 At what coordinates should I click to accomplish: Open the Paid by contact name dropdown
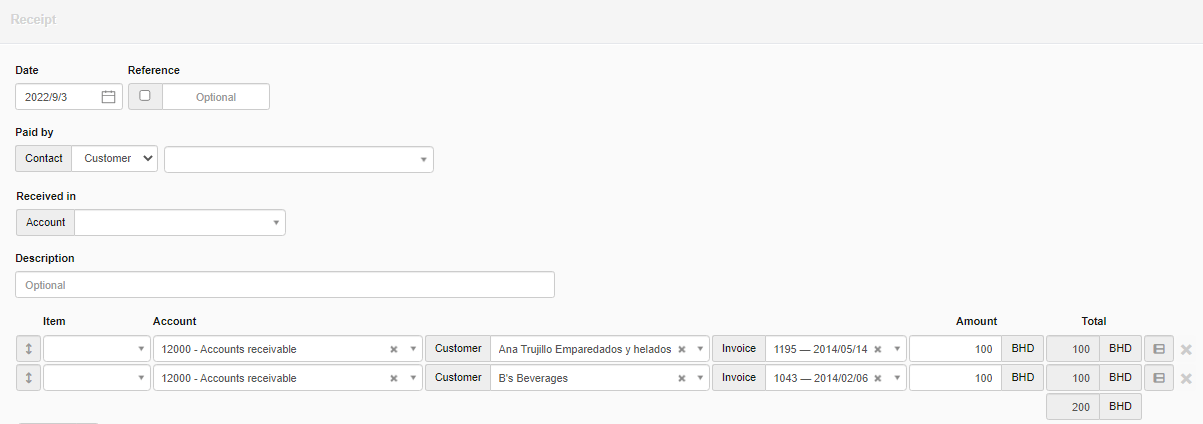click(x=299, y=159)
